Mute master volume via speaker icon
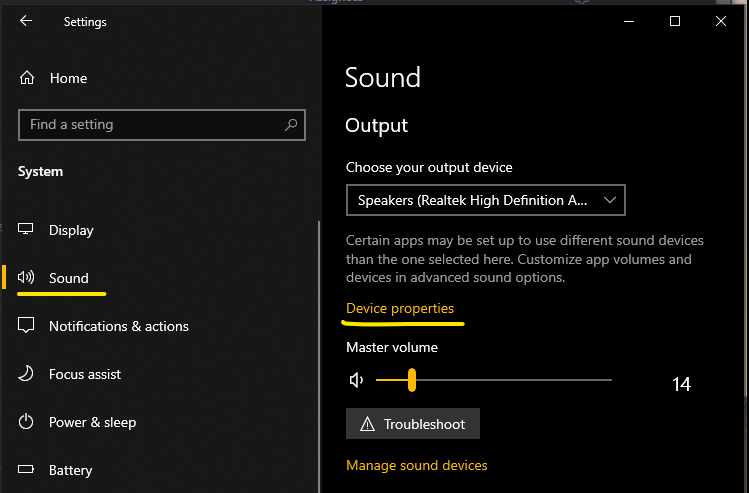749x493 pixels. click(x=356, y=380)
